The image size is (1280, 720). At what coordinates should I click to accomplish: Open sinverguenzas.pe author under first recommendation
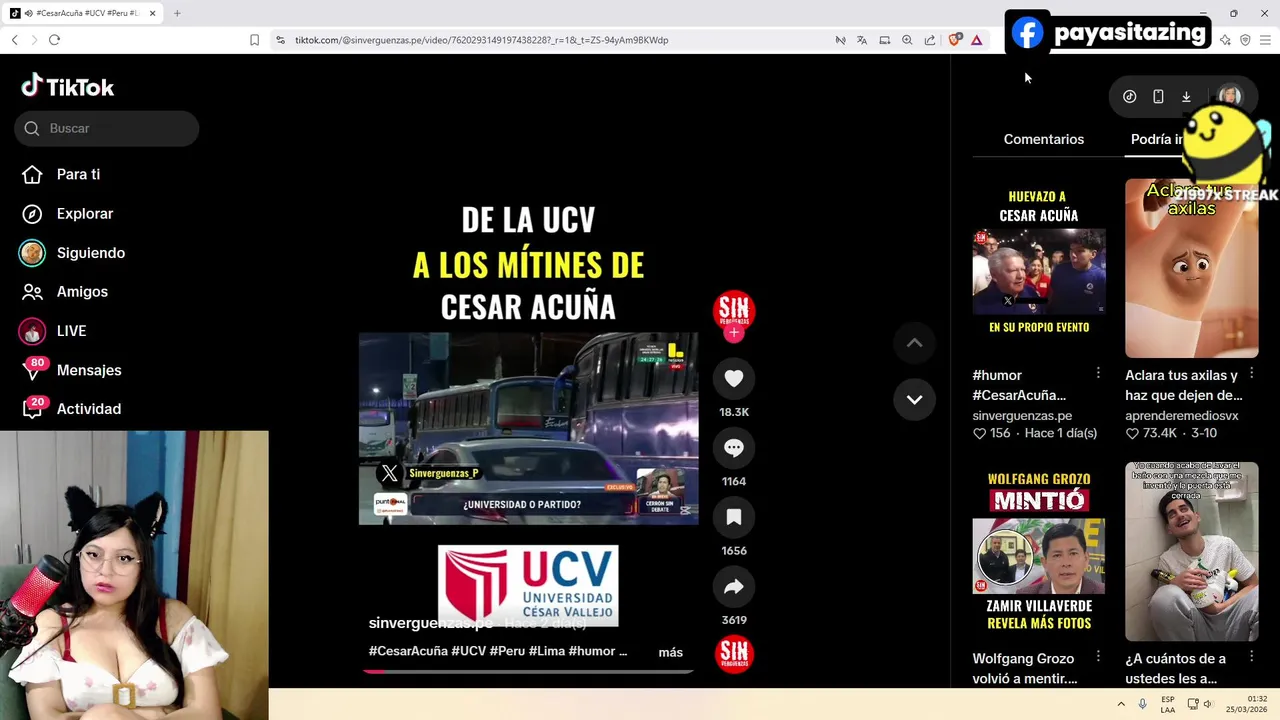coord(1022,415)
